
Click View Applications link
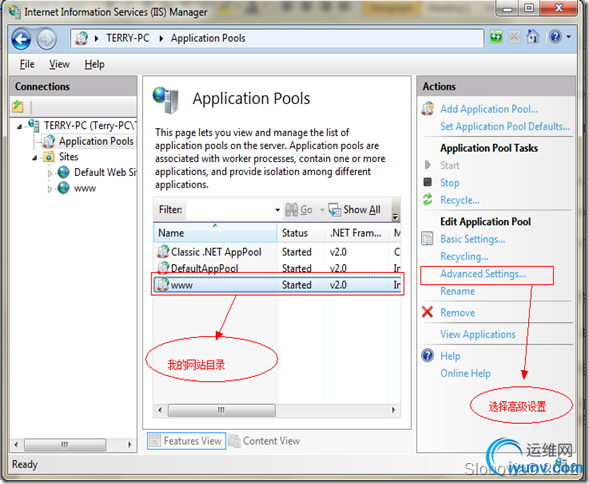pos(478,334)
